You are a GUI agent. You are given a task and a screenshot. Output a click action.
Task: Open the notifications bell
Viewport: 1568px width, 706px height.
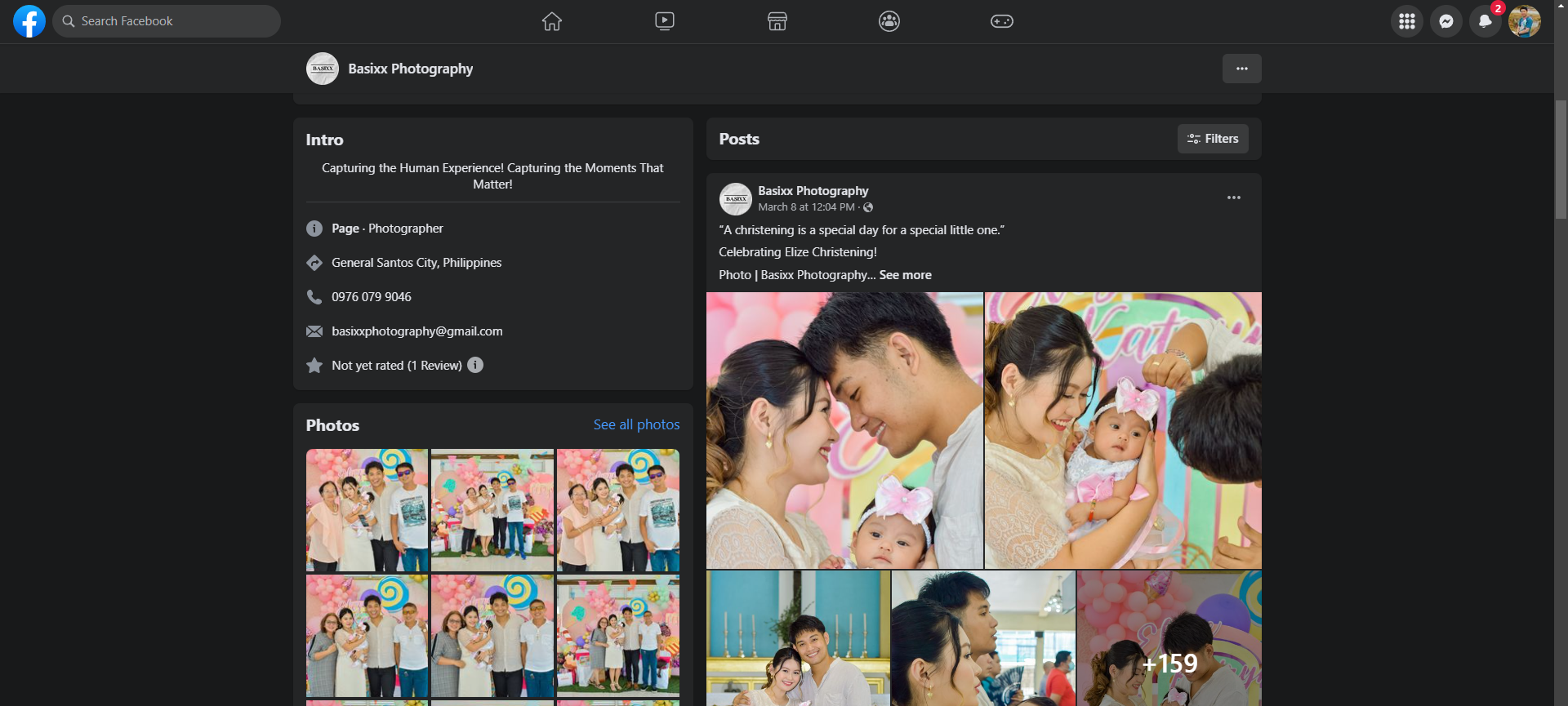pos(1486,21)
